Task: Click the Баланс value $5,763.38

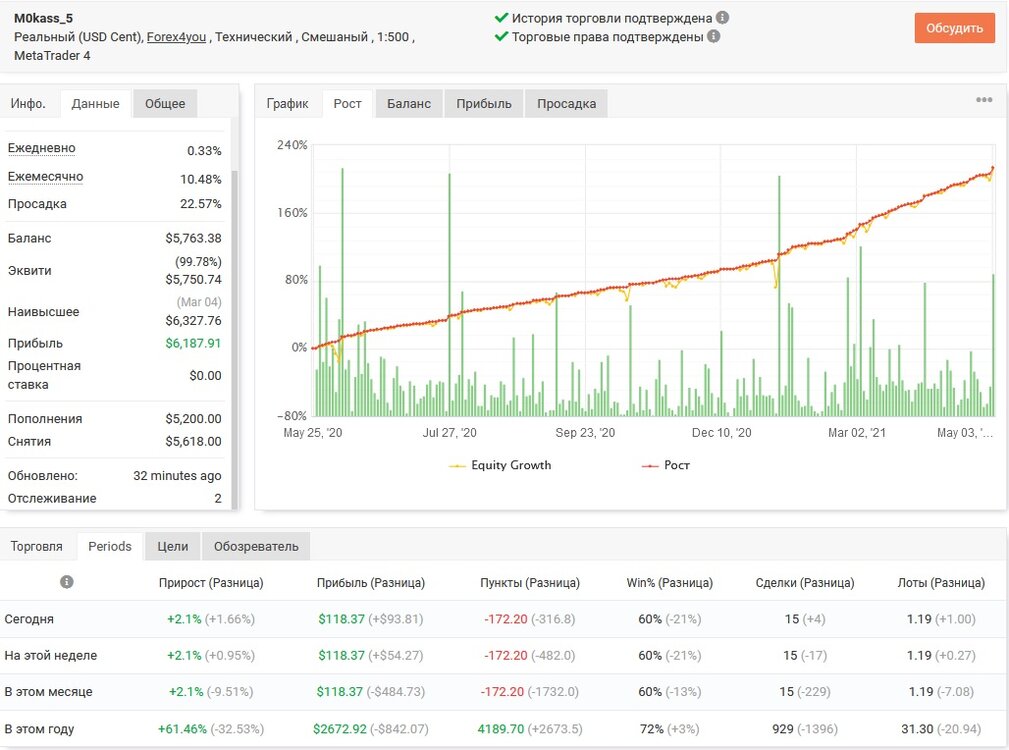Action: click(193, 238)
